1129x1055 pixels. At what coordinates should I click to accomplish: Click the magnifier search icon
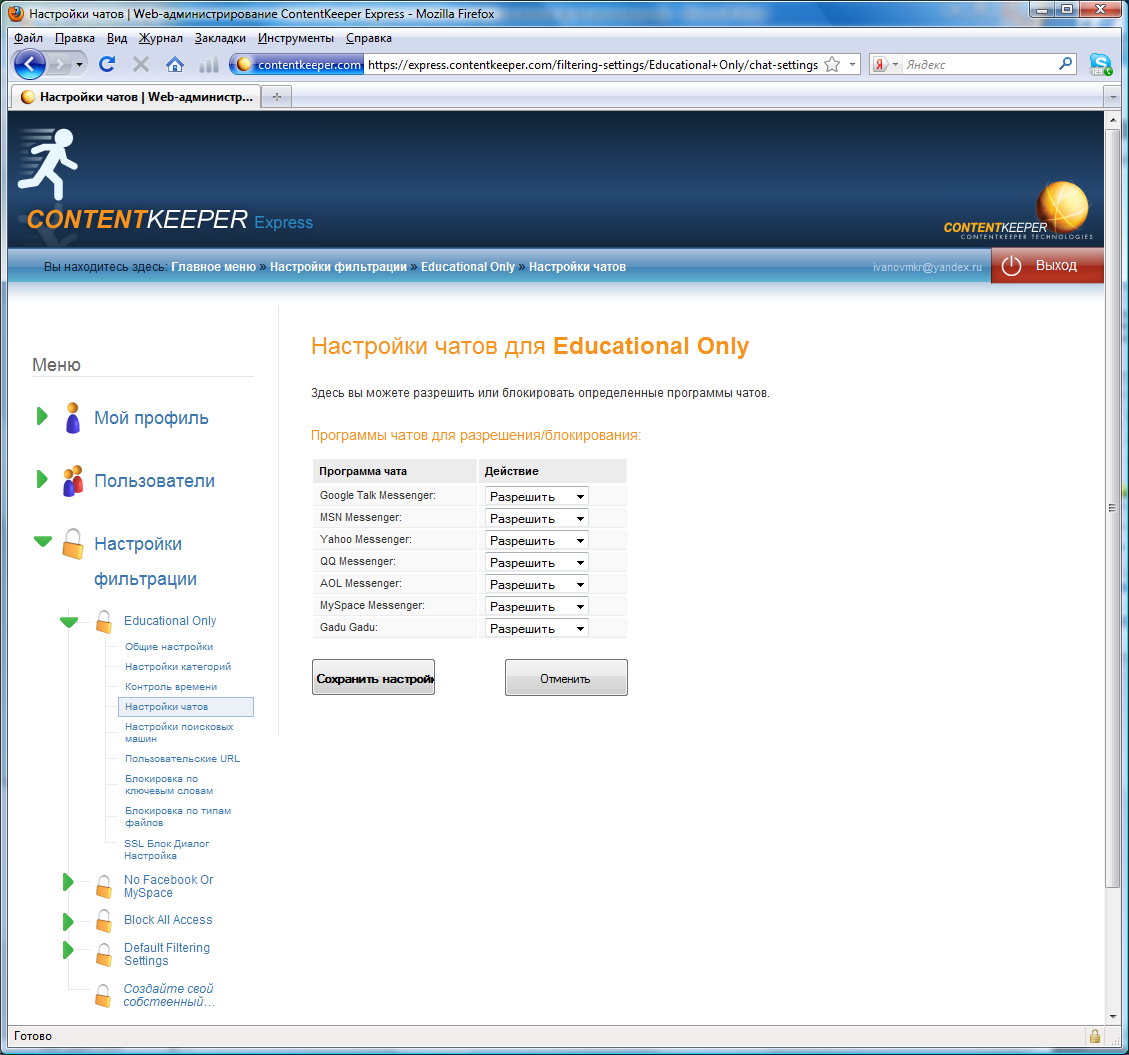tap(1065, 64)
